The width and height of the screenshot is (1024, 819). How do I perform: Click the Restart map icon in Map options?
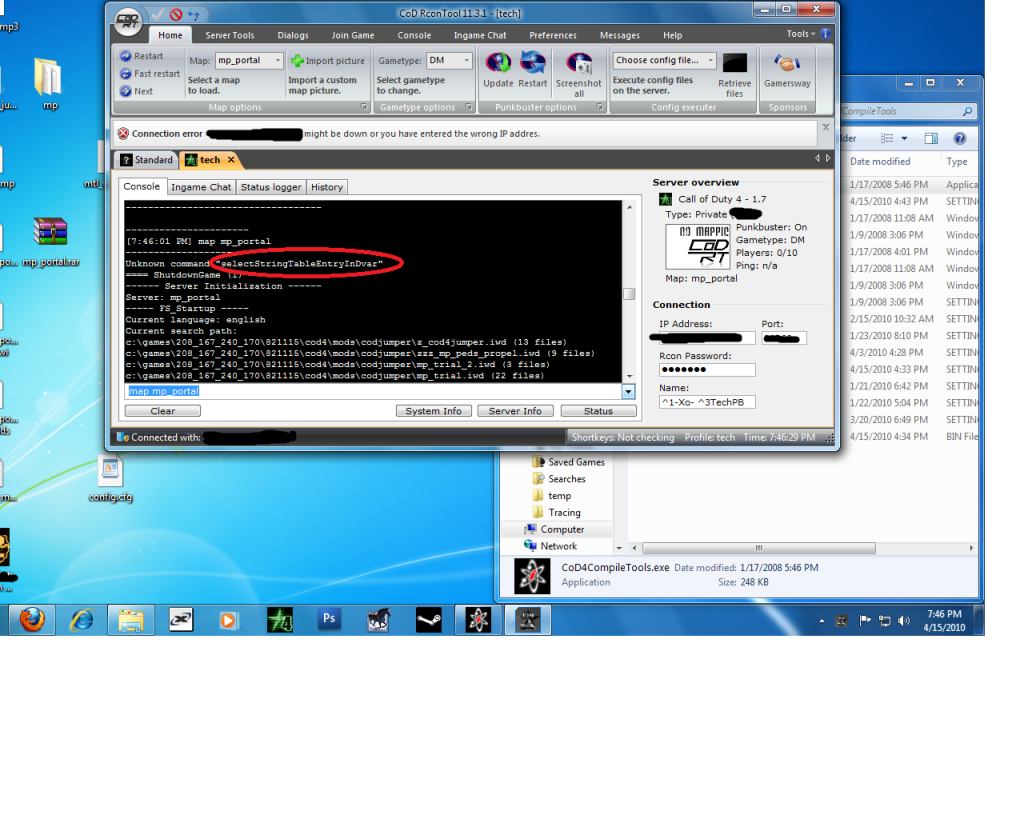click(x=126, y=56)
